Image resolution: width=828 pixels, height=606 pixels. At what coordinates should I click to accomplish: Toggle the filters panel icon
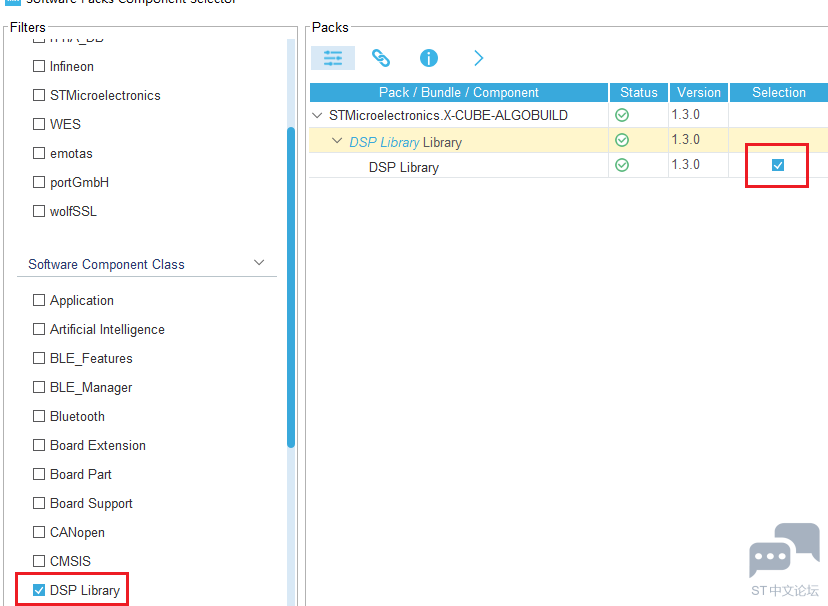click(x=333, y=58)
